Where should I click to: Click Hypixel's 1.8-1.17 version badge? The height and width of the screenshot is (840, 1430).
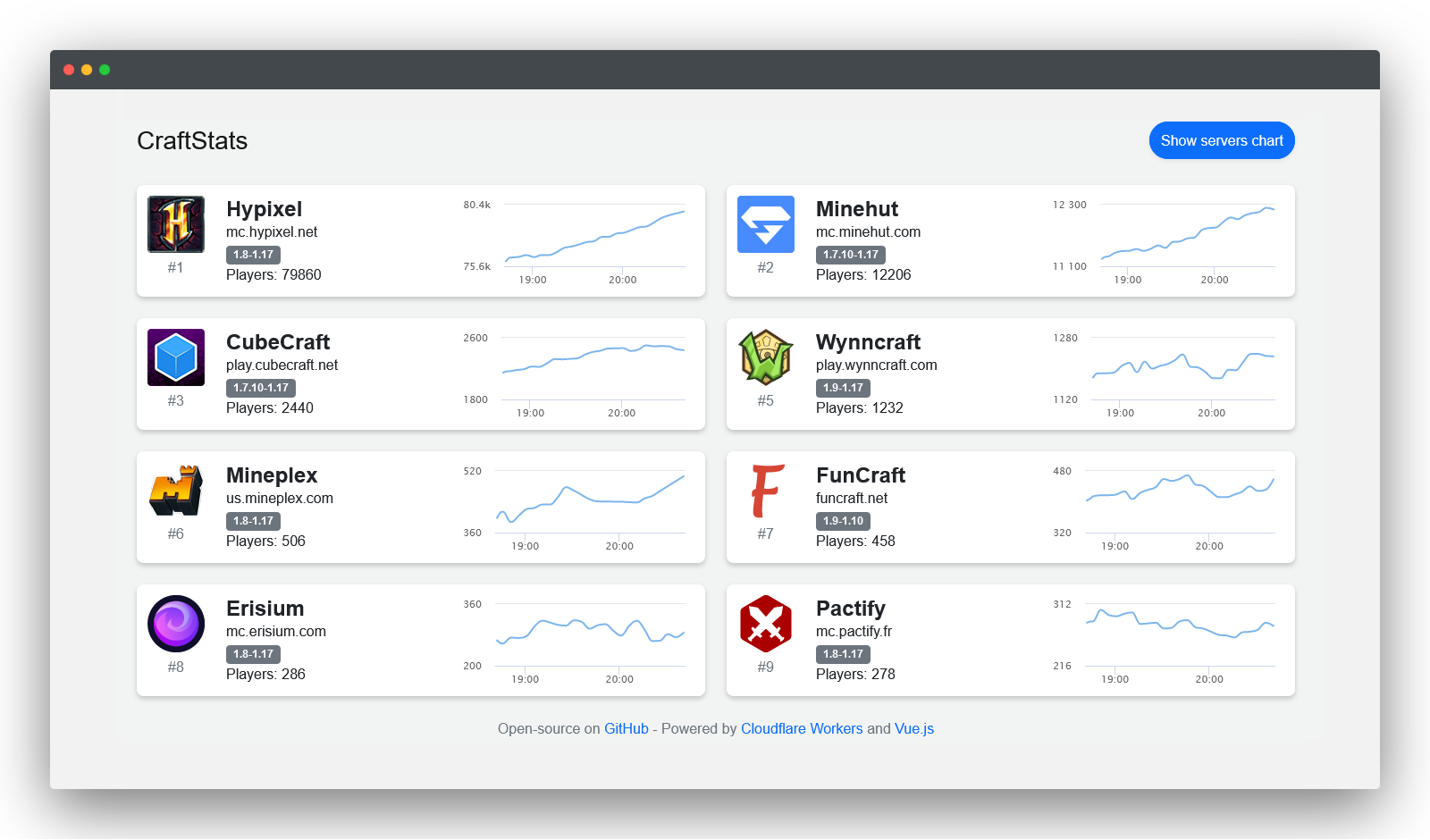pos(253,255)
